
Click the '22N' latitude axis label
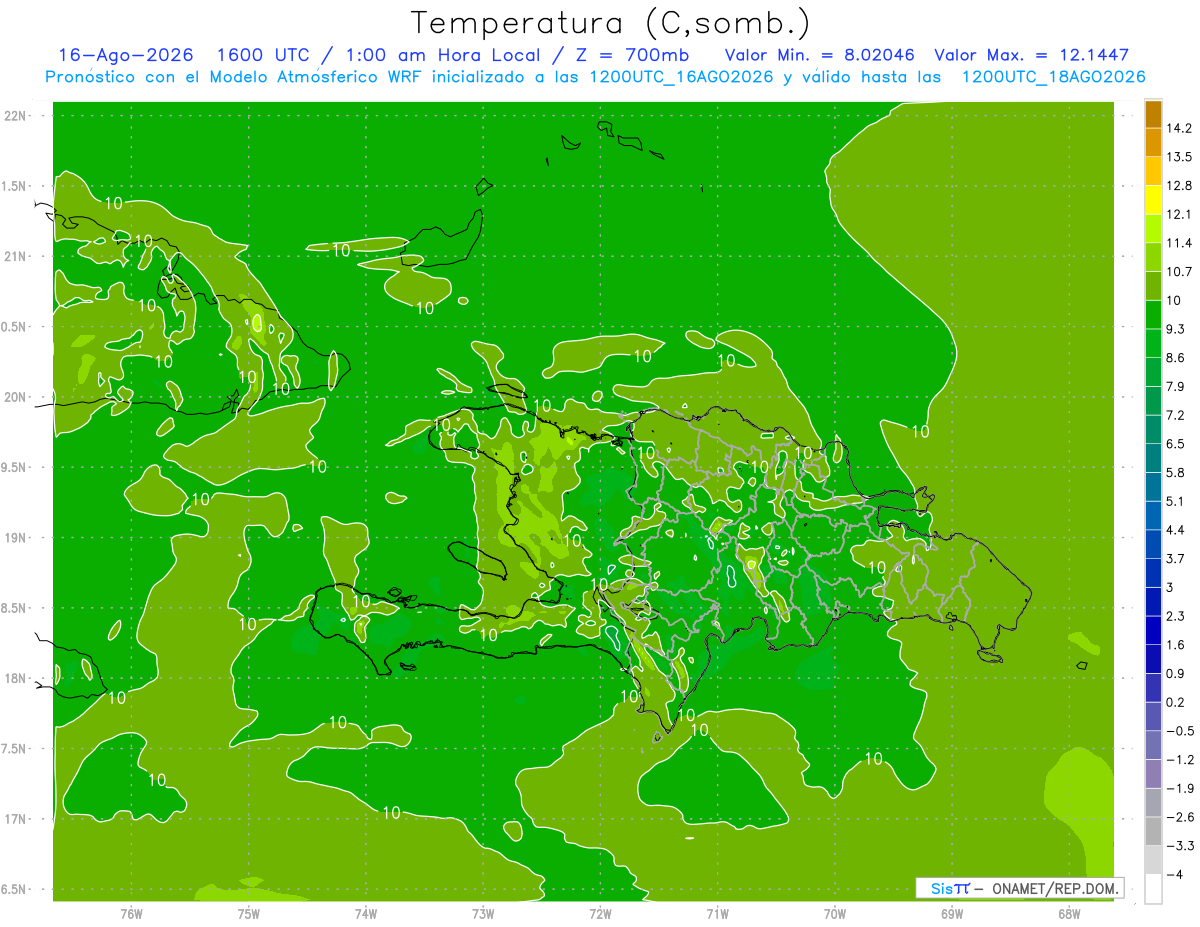[15, 116]
